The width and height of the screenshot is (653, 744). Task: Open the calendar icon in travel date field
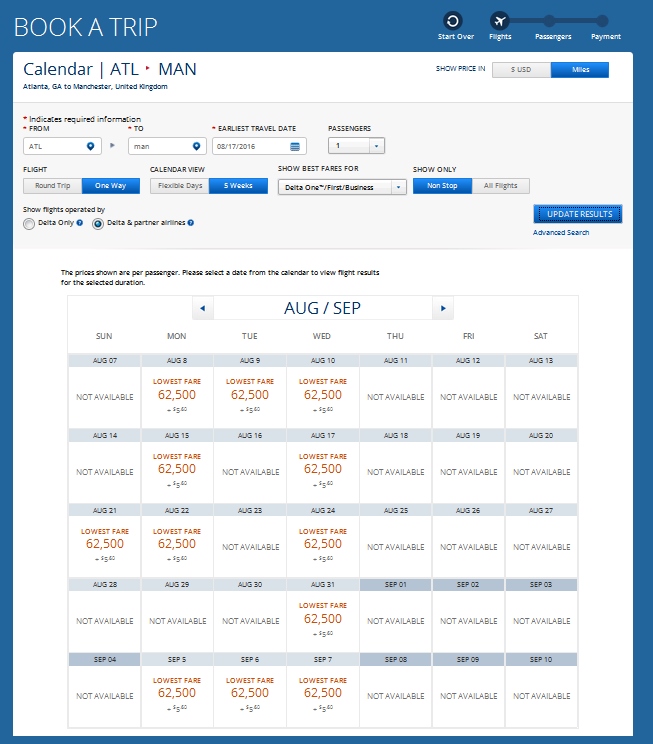[295, 146]
